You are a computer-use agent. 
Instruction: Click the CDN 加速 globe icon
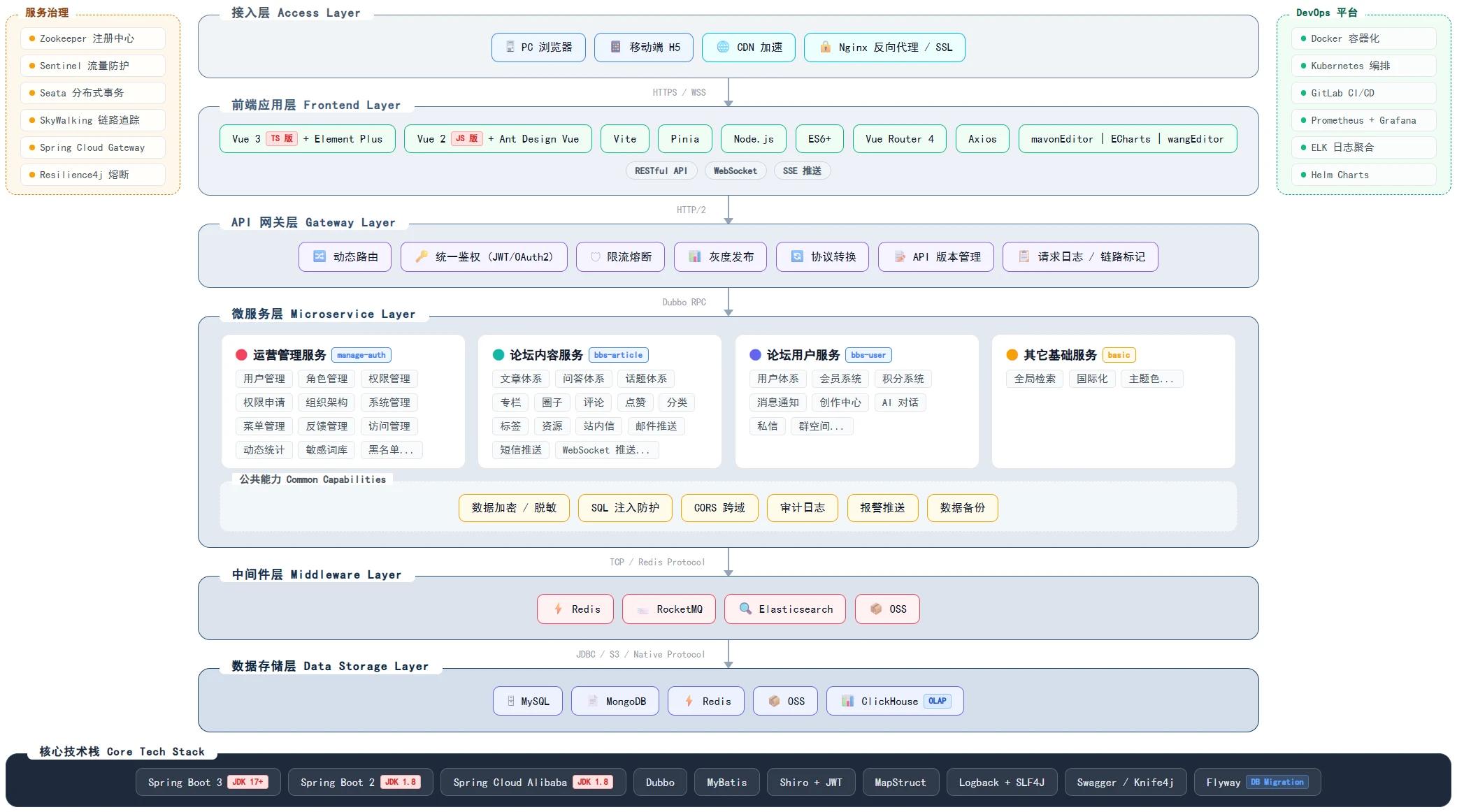[x=723, y=47]
